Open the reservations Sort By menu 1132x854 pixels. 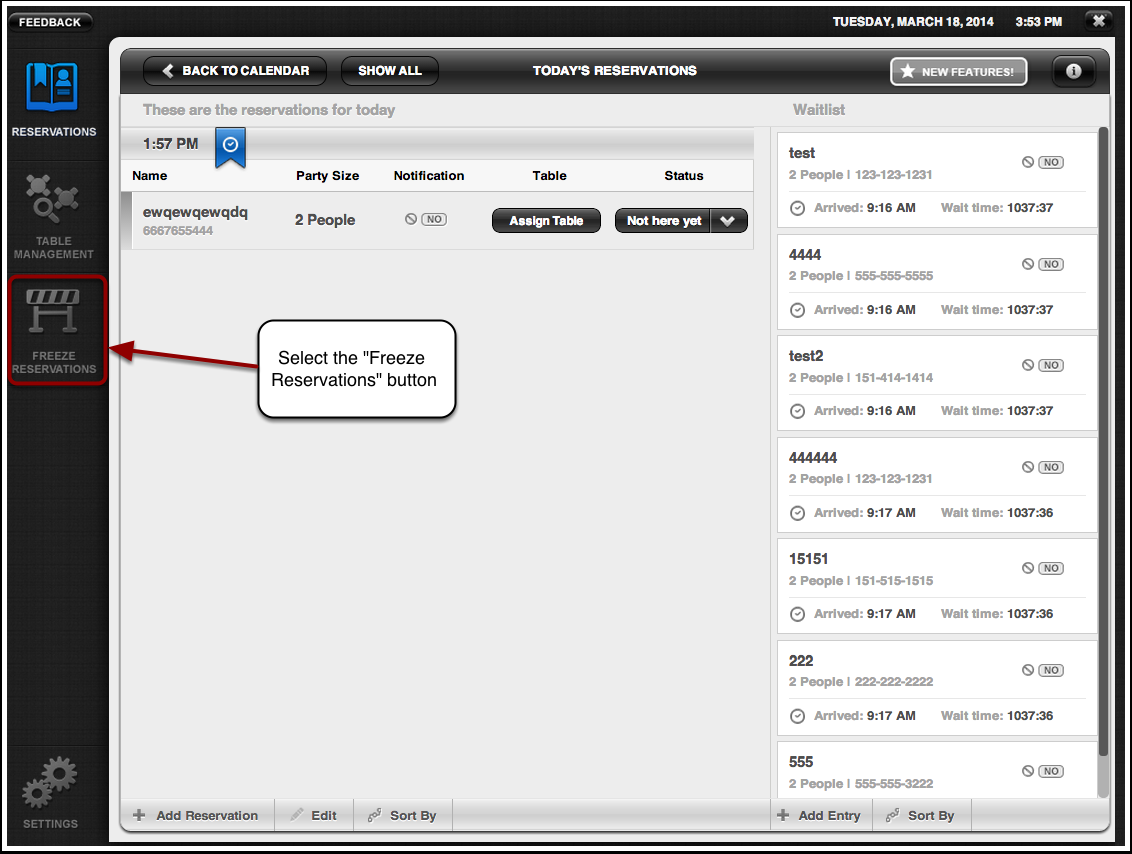coord(402,815)
